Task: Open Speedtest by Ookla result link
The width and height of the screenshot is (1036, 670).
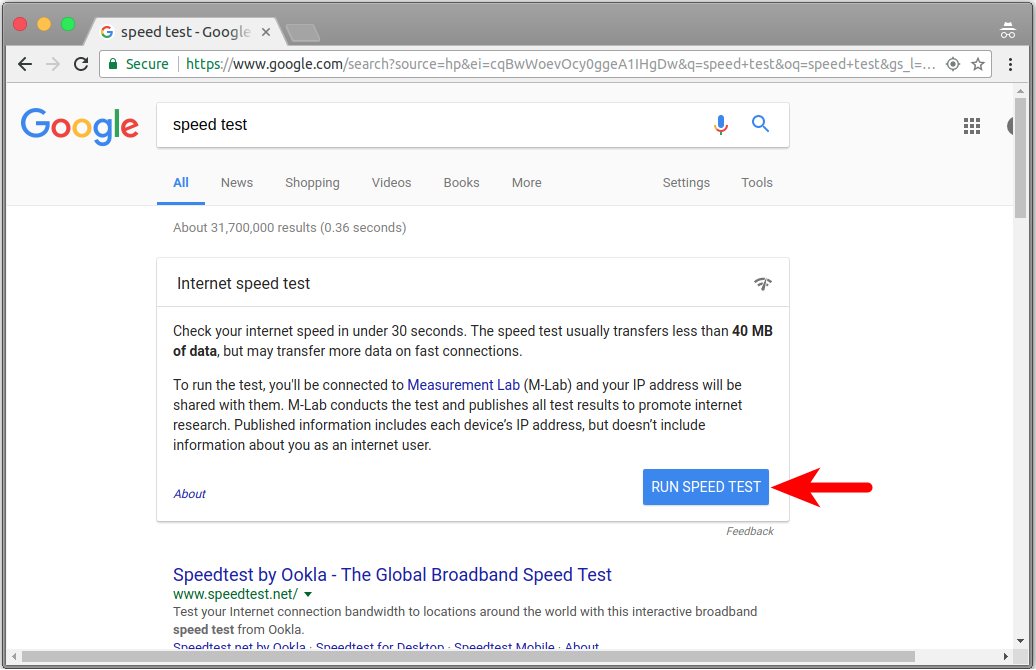Action: (x=392, y=575)
